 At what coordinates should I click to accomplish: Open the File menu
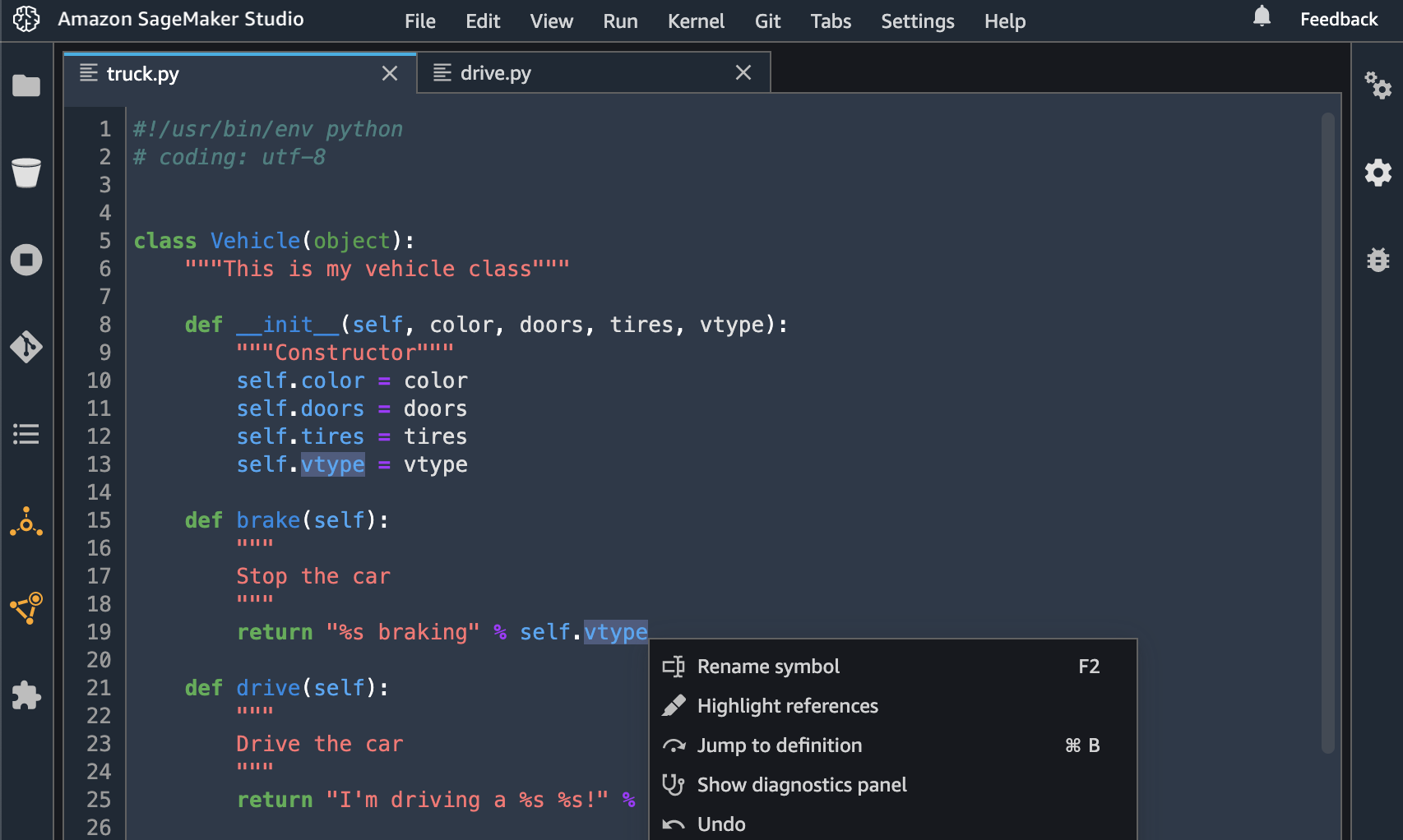(x=420, y=21)
